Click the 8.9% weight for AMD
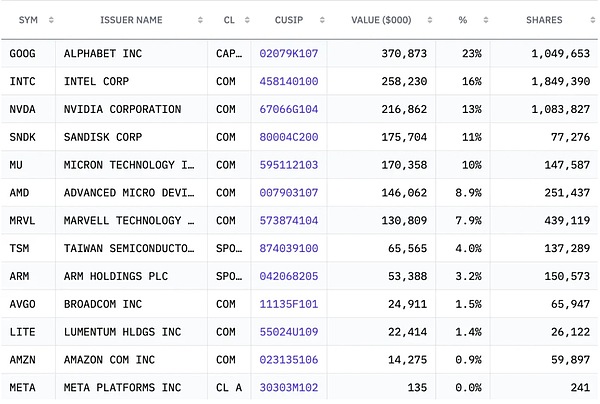600x404 pixels. [468, 193]
